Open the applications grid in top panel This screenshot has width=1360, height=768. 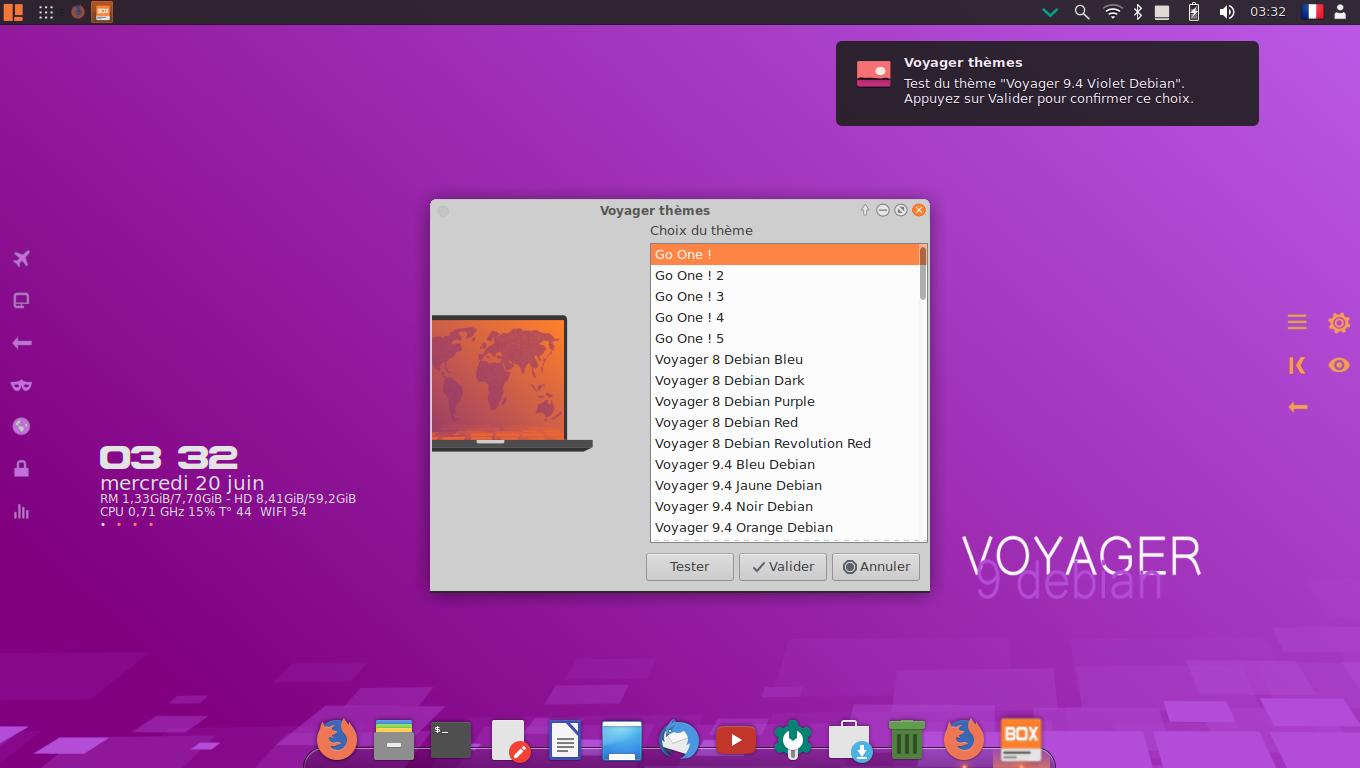(46, 12)
